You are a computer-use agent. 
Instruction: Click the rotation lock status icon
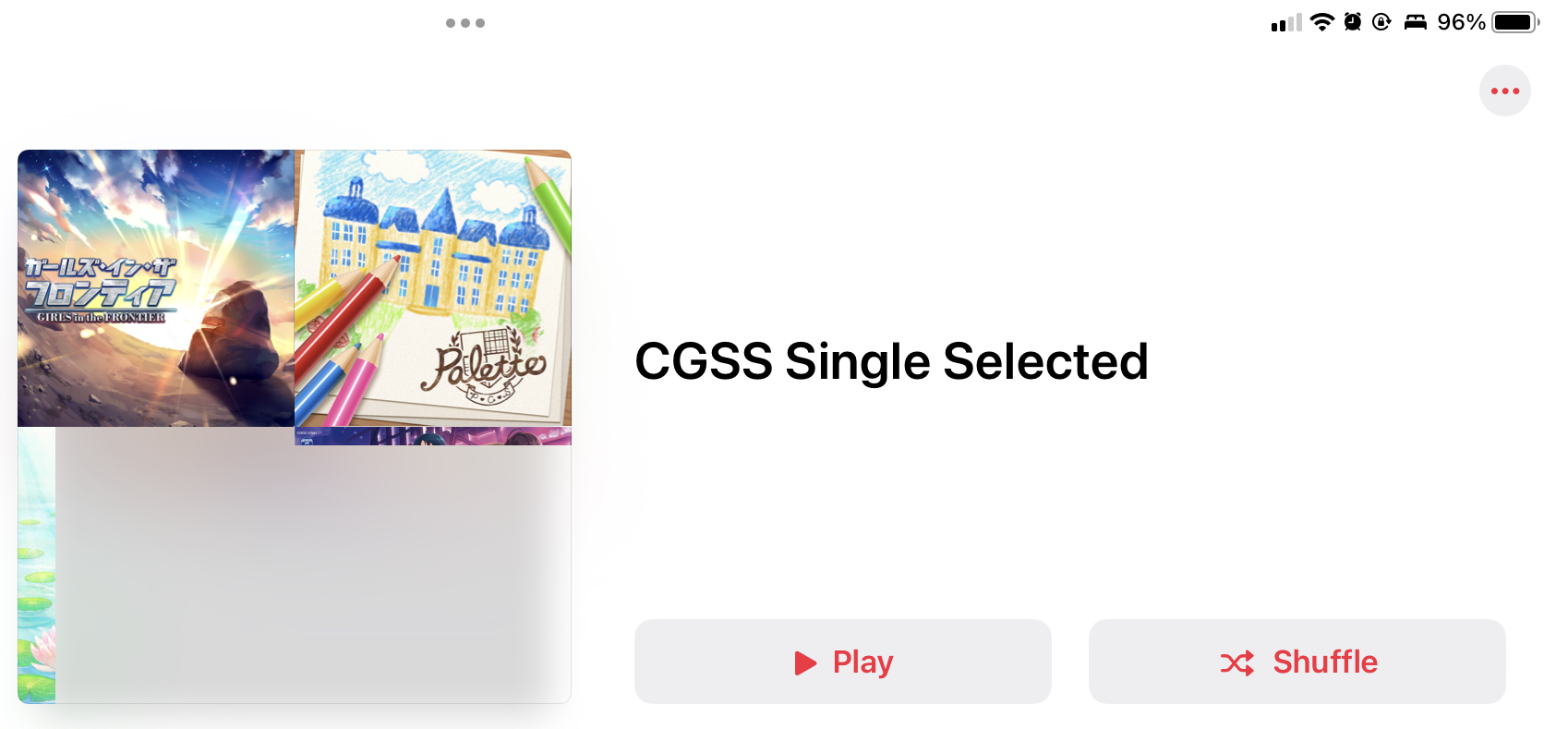pyautogui.click(x=1381, y=22)
